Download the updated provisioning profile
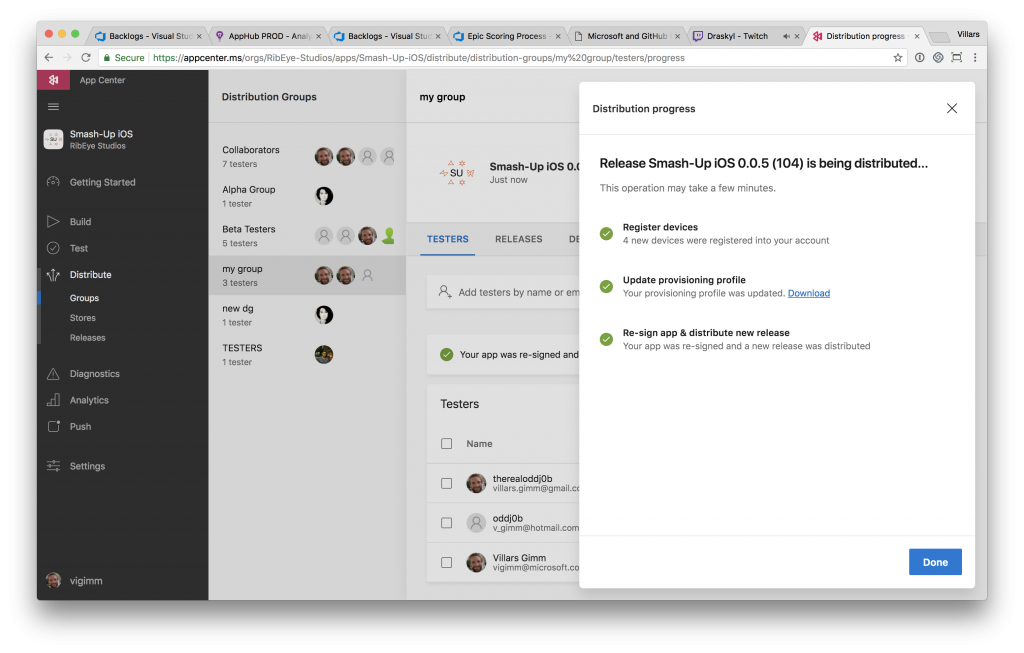Screen dimensions: 1024x653 click(x=808, y=293)
